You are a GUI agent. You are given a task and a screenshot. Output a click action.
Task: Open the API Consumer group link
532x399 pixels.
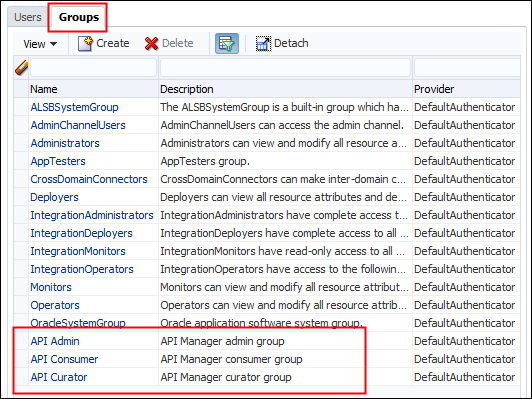point(64,359)
